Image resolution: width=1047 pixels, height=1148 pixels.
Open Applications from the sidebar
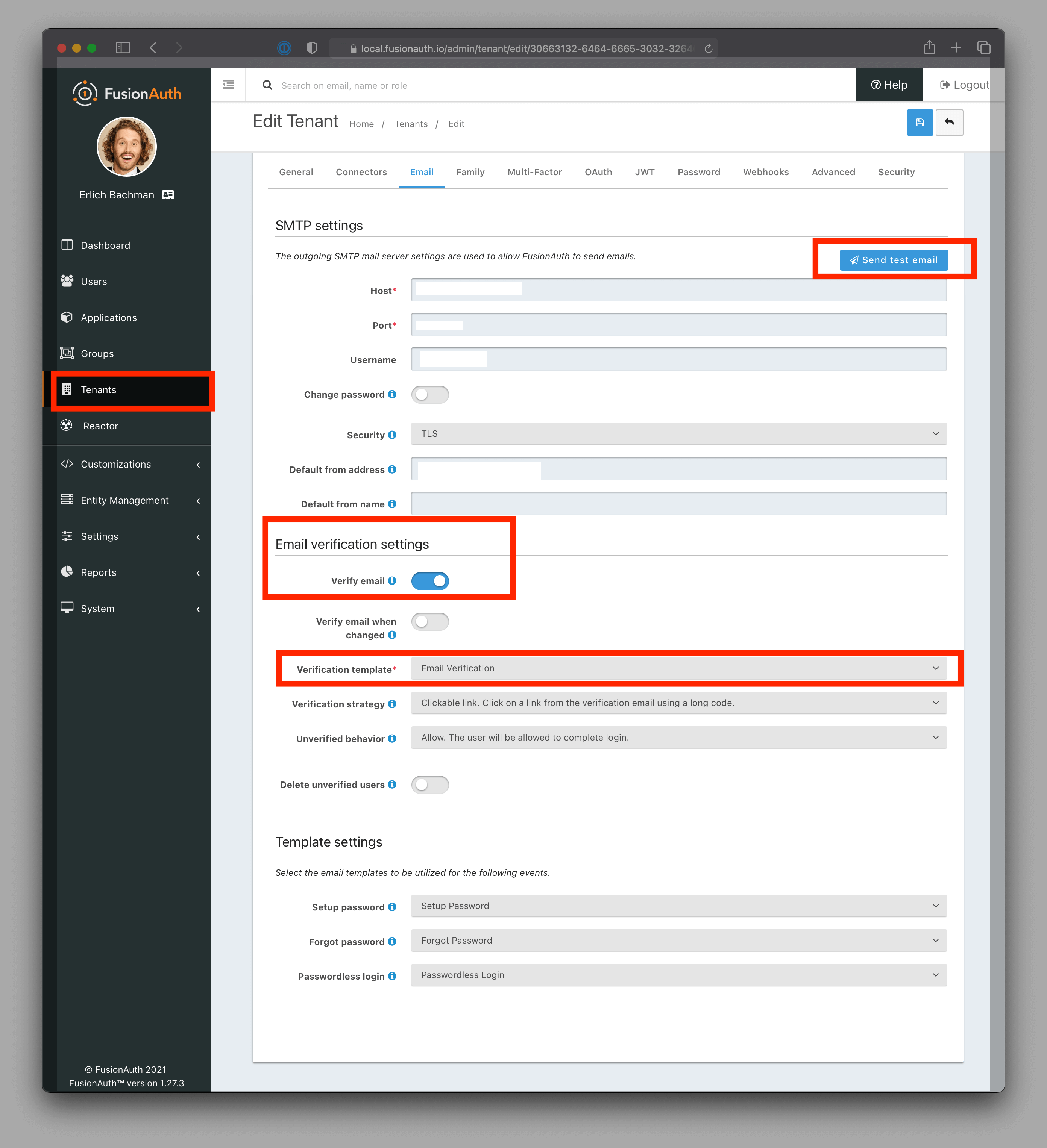126,318
